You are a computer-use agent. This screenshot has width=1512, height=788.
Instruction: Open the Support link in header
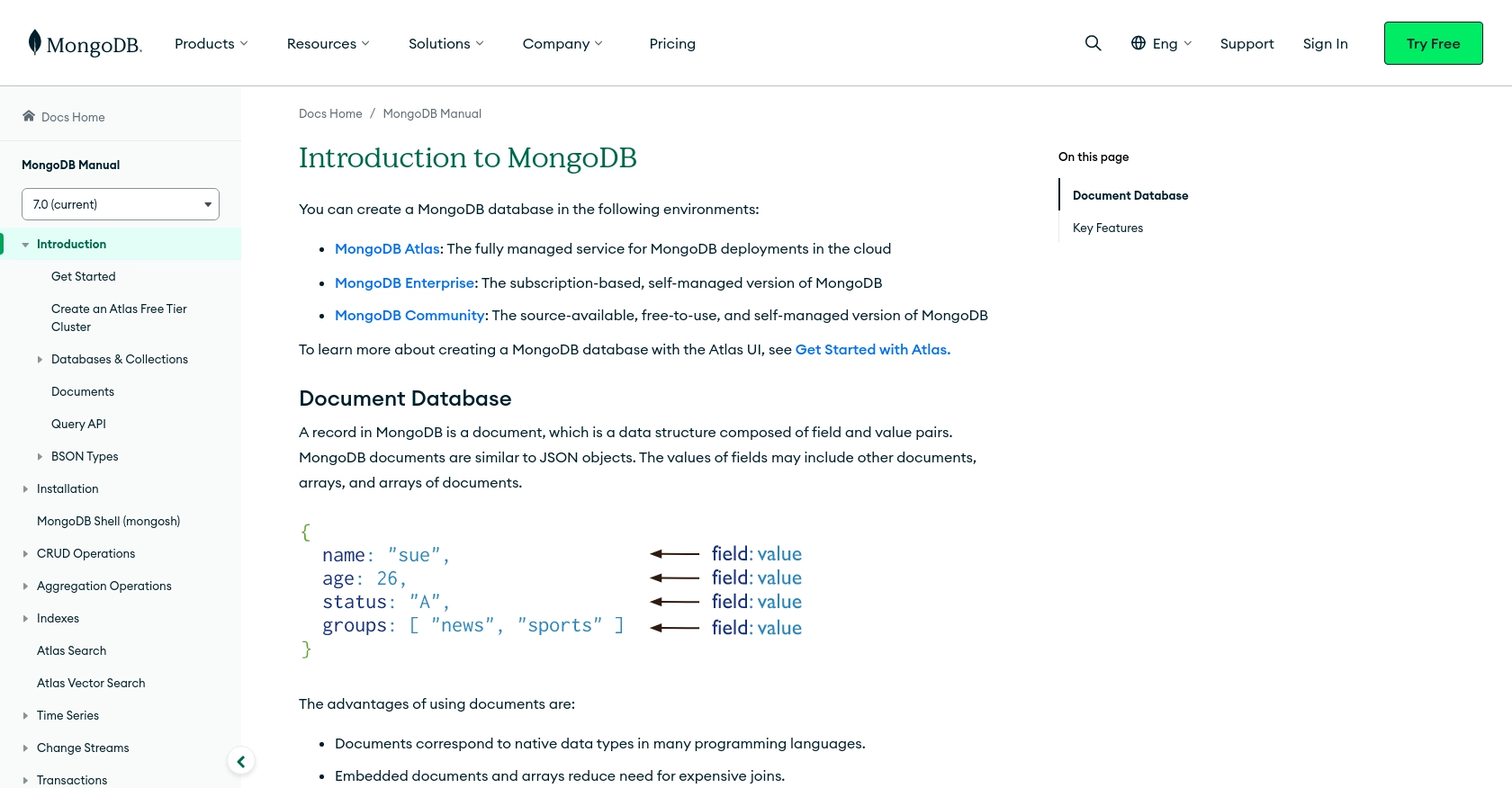pyautogui.click(x=1246, y=43)
